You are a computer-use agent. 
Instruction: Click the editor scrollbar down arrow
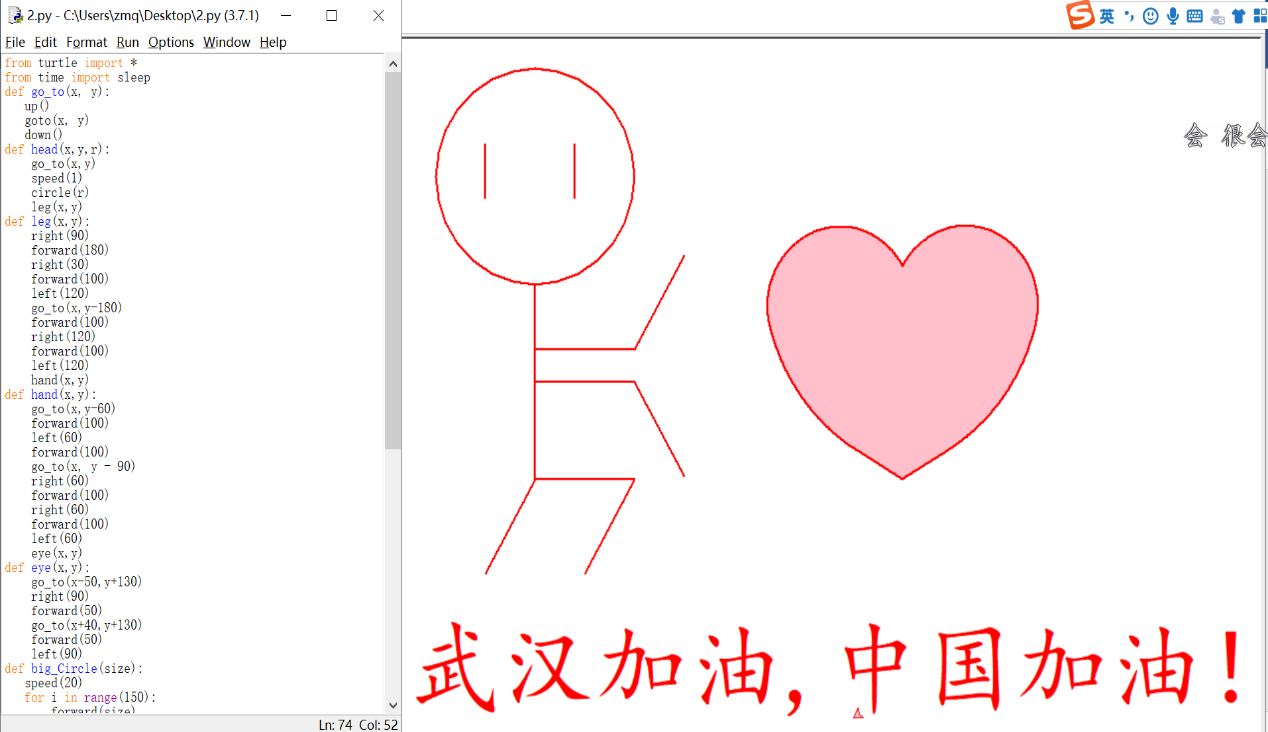click(x=393, y=705)
